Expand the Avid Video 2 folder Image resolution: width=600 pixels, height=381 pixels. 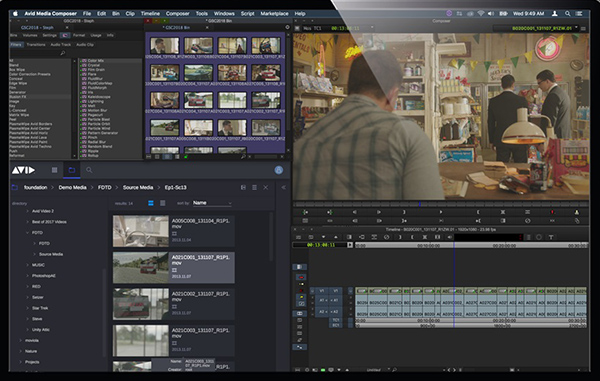[28, 211]
